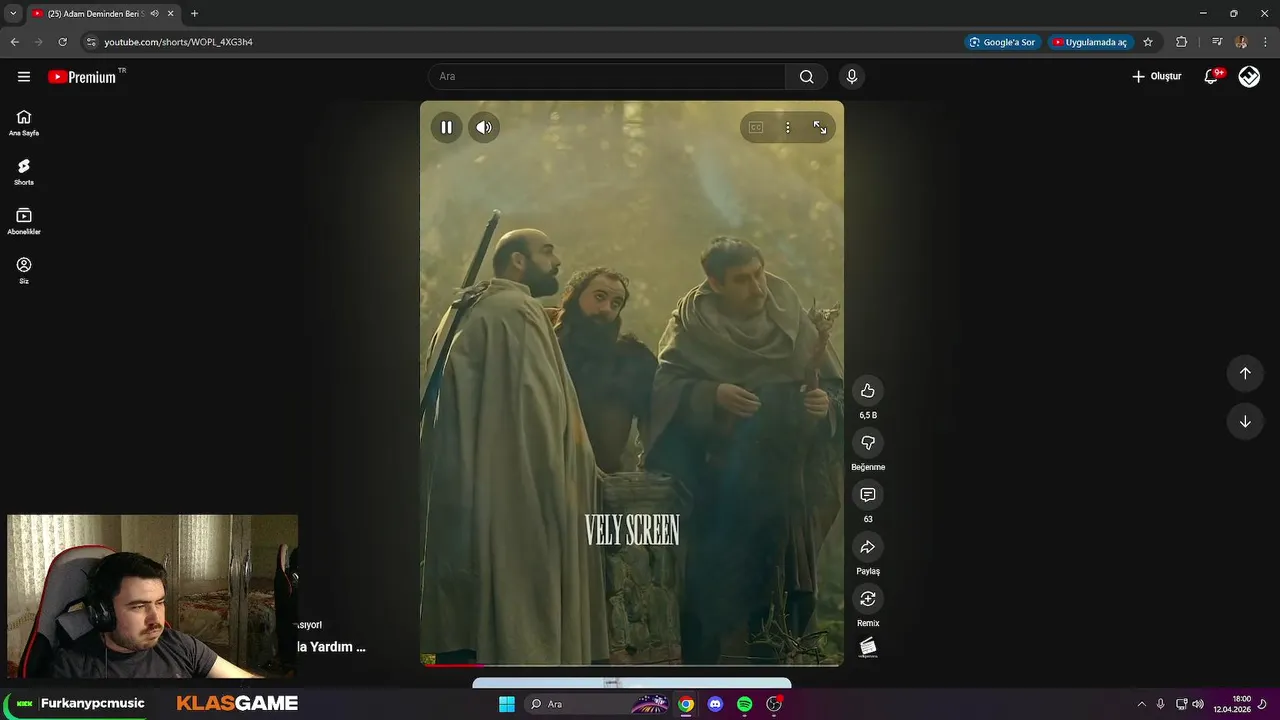Screen dimensions: 1280x720
Task: Go forward in Chrome
Action: (38, 42)
